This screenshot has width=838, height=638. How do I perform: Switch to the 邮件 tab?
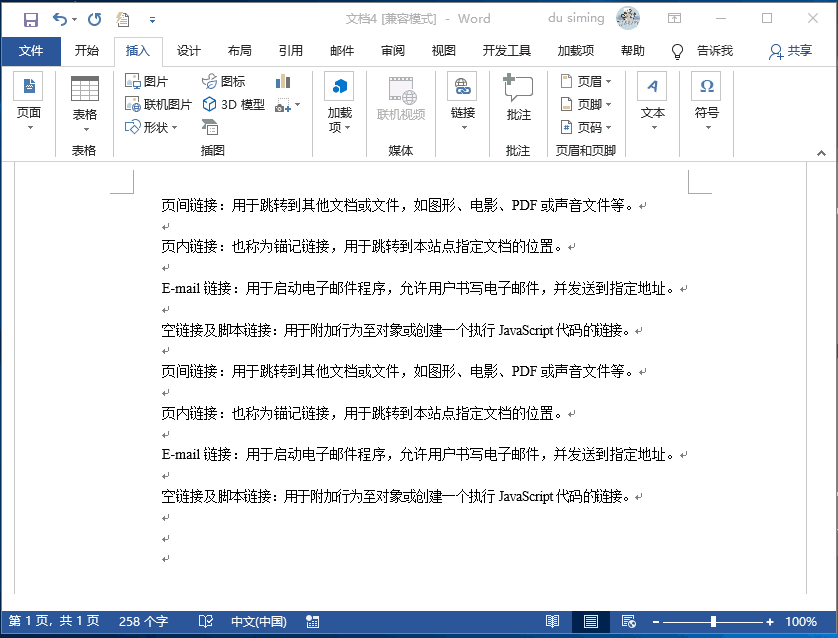[x=342, y=51]
